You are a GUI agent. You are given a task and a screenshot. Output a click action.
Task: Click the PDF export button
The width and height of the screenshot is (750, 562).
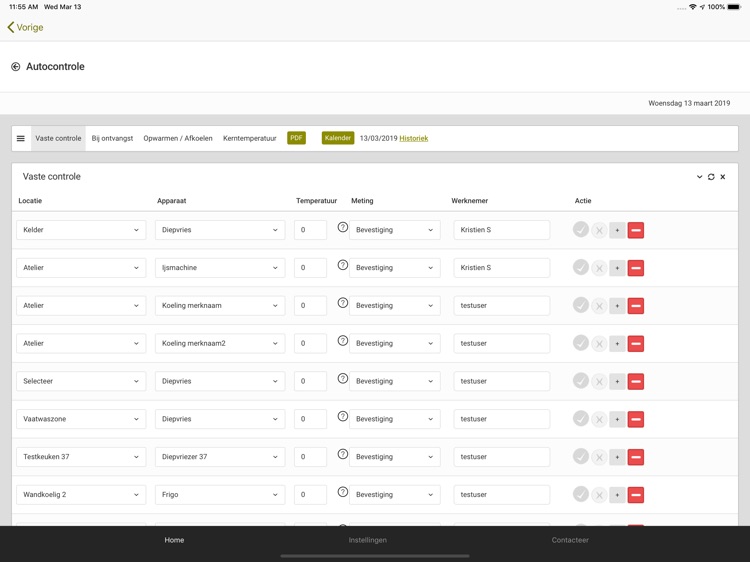pyautogui.click(x=296, y=138)
